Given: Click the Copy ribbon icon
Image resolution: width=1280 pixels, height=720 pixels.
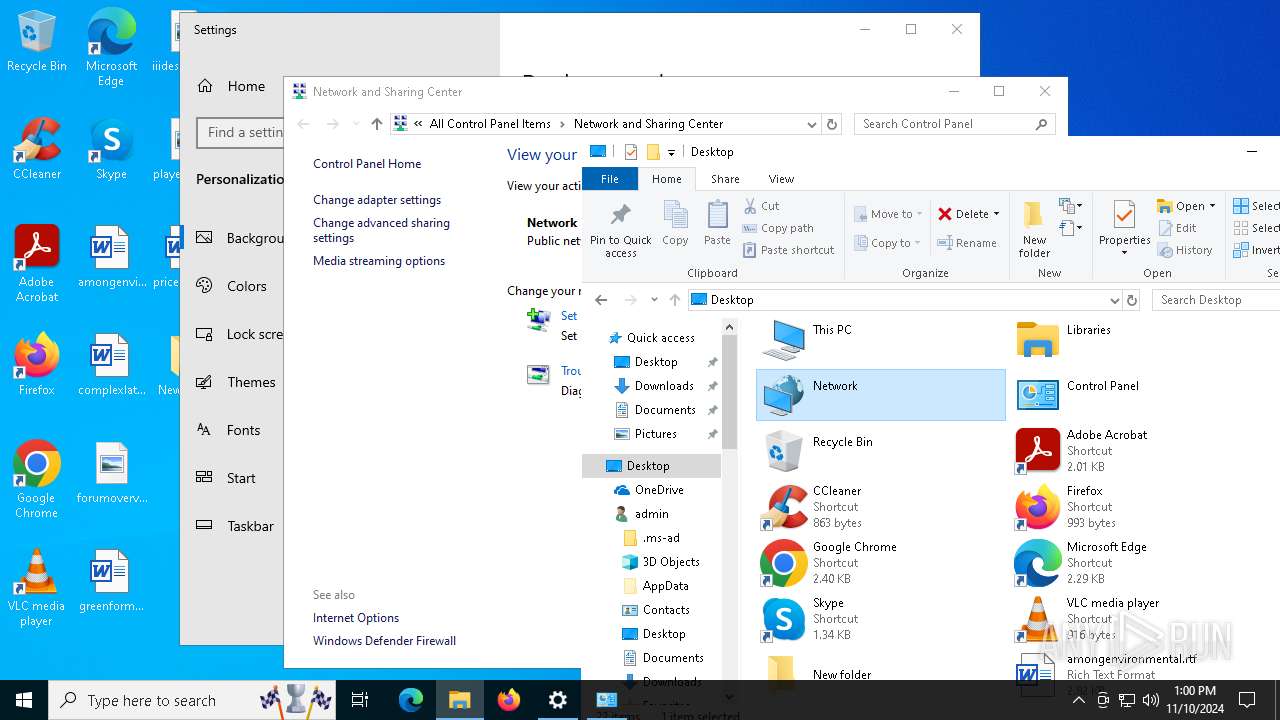Looking at the screenshot, I should click(x=675, y=223).
